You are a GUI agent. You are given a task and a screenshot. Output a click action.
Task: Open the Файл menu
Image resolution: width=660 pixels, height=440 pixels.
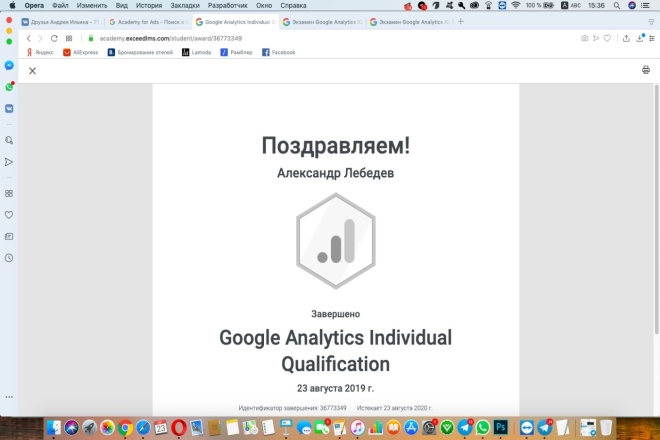(61, 5)
